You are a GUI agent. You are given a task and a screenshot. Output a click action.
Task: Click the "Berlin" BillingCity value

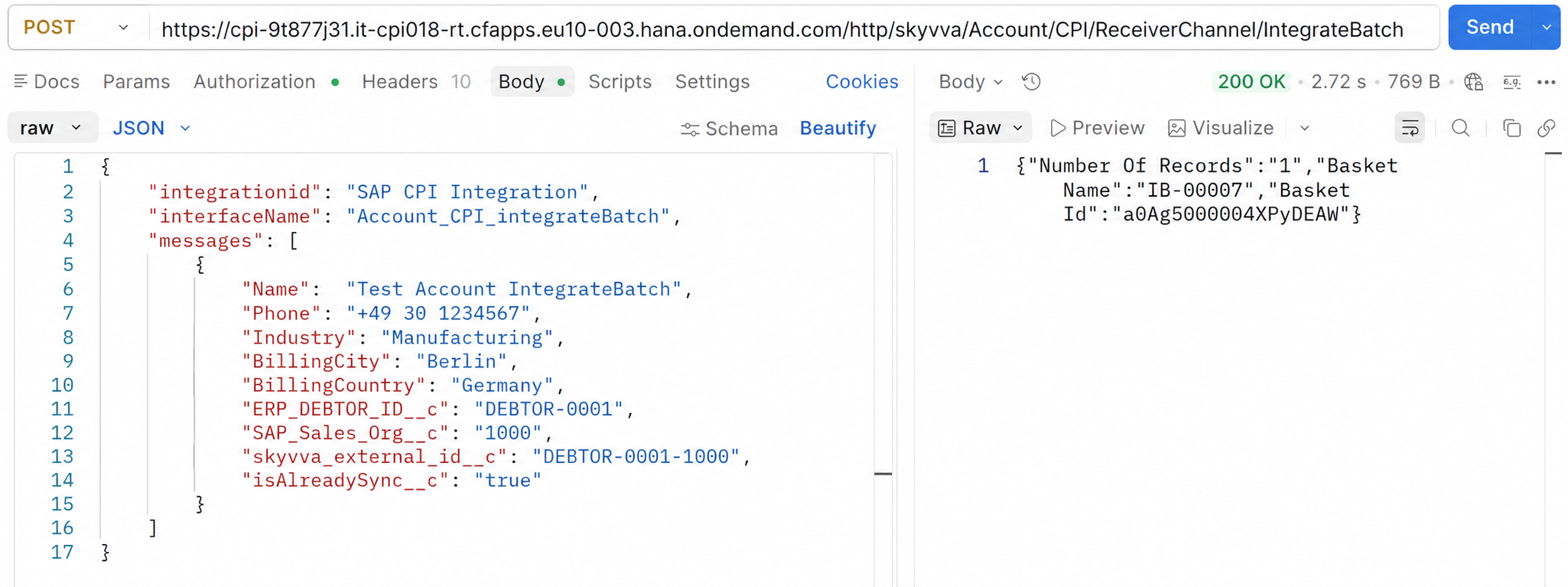coord(461,361)
